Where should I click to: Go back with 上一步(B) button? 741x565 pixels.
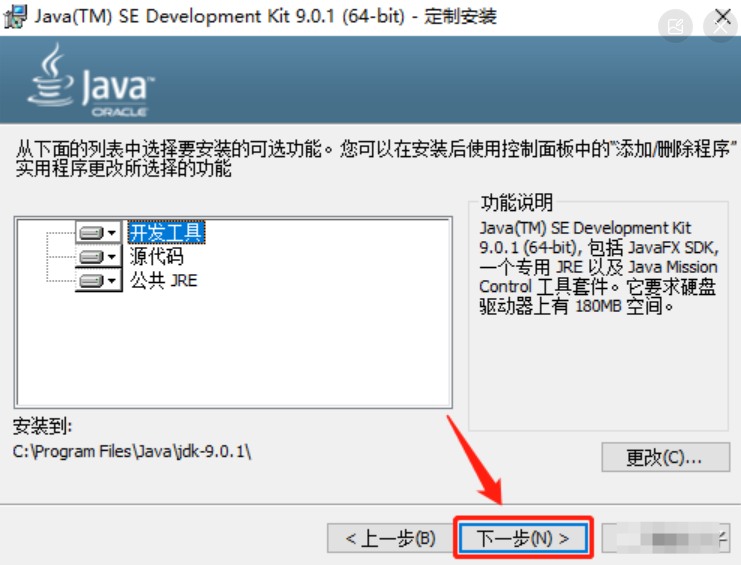click(x=390, y=538)
